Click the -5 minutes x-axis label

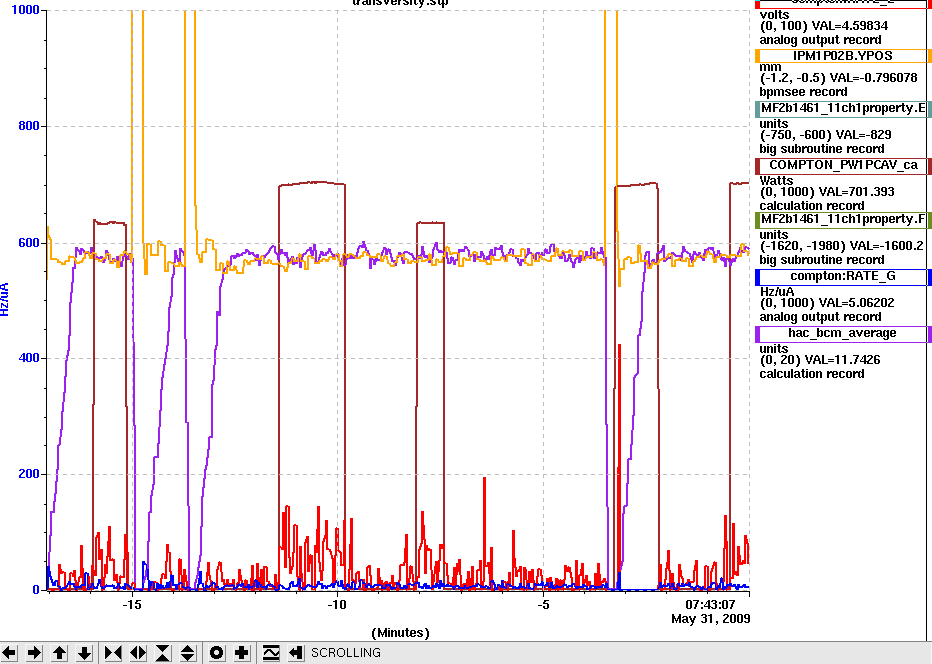click(543, 605)
